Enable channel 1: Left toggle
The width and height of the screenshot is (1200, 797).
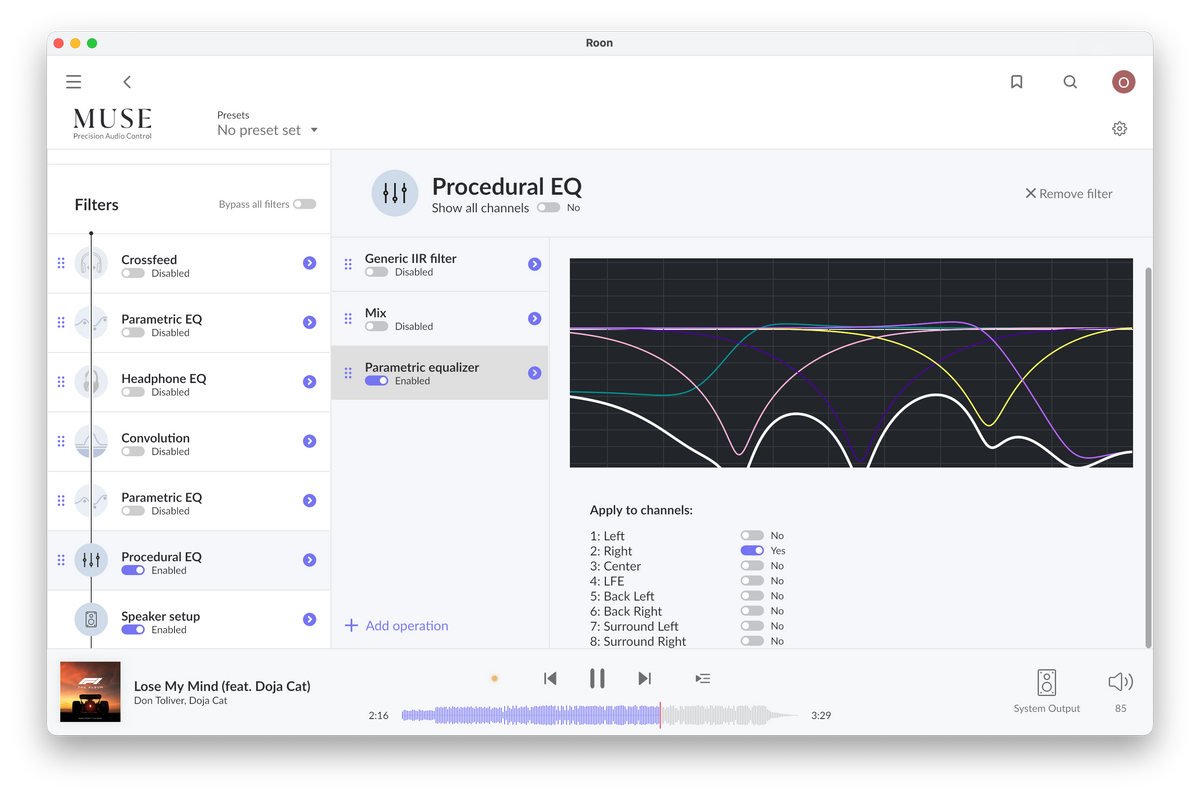tap(752, 536)
